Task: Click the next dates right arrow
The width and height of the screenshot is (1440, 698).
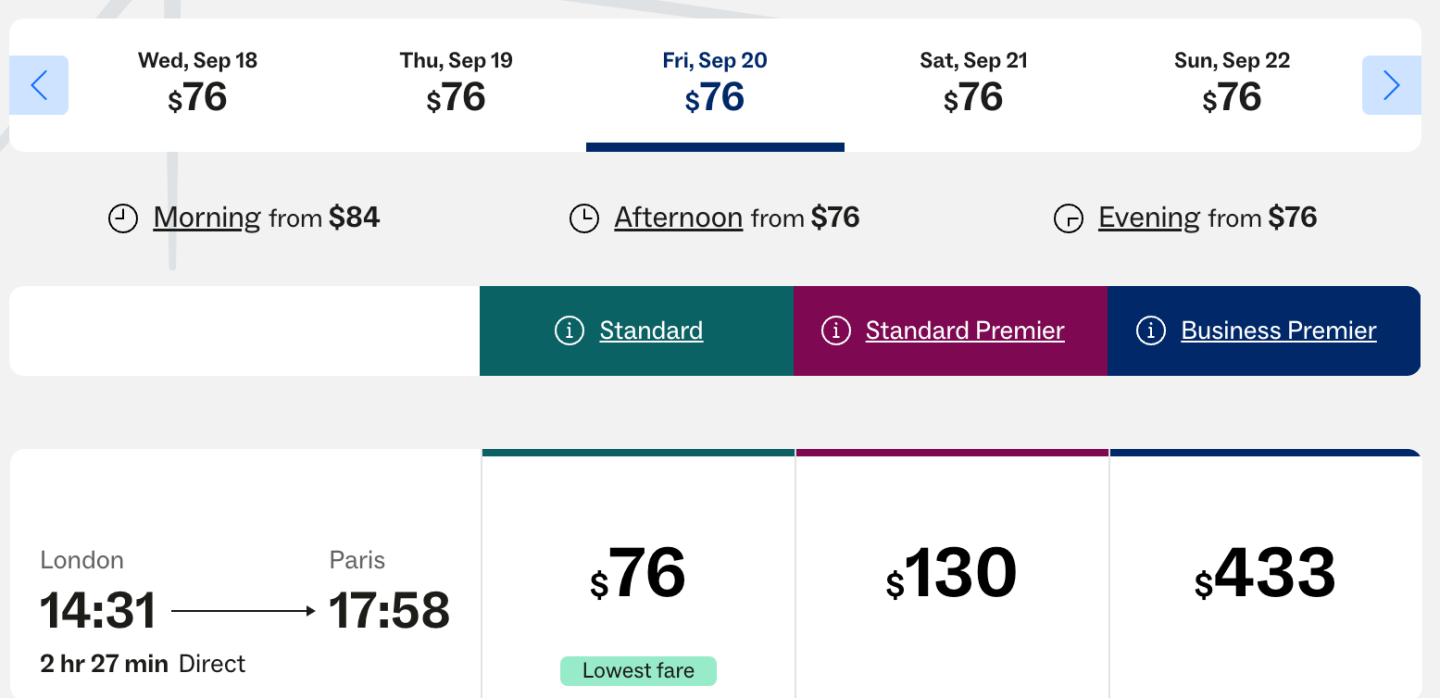Action: click(x=1391, y=86)
